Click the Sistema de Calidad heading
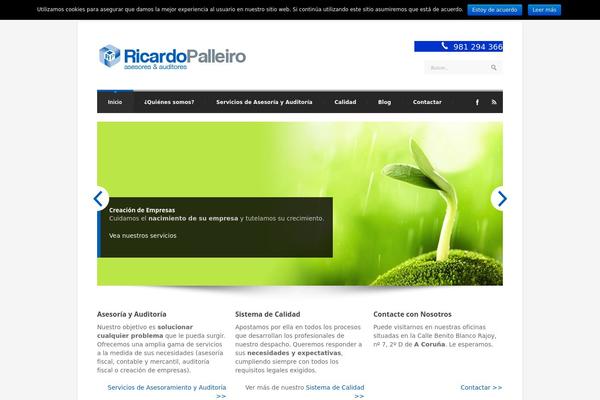600x400 pixels. point(267,314)
